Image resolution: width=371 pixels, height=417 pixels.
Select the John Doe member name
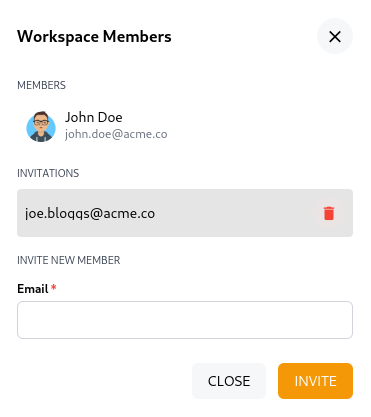point(94,117)
